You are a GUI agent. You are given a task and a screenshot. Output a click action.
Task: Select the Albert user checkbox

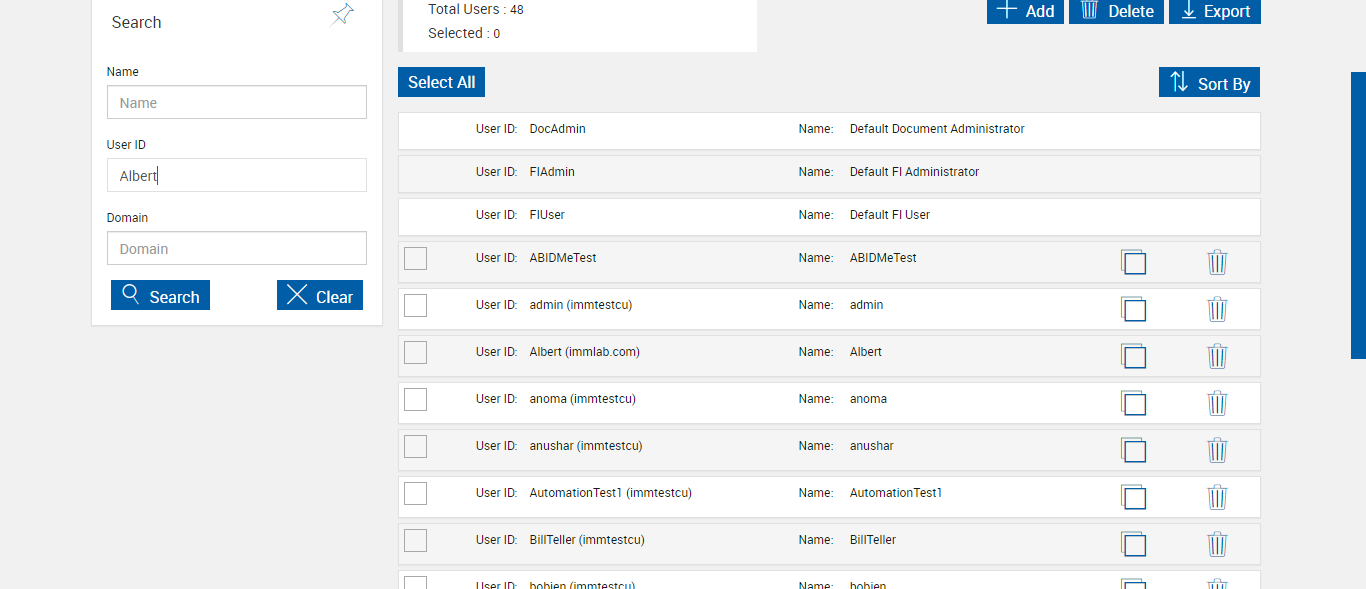pos(415,352)
